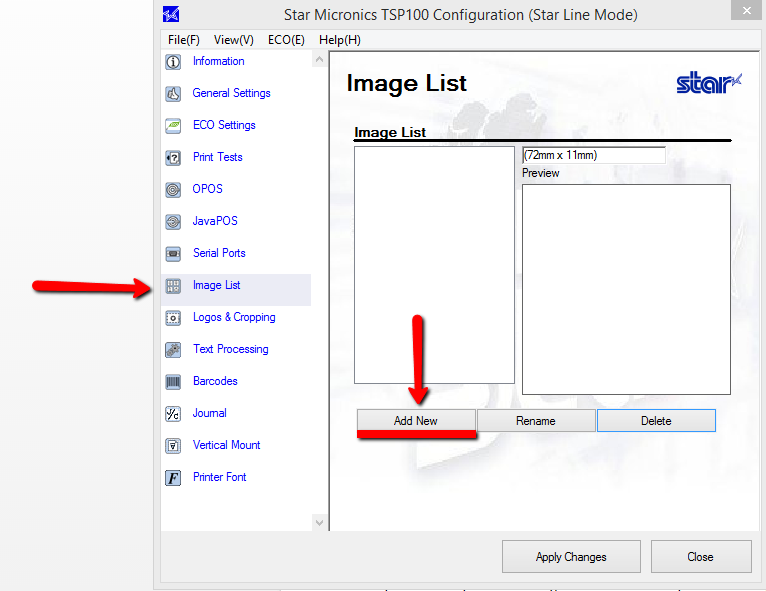Open the ECO(E) menu
Screen dimensions: 766x591
click(286, 40)
